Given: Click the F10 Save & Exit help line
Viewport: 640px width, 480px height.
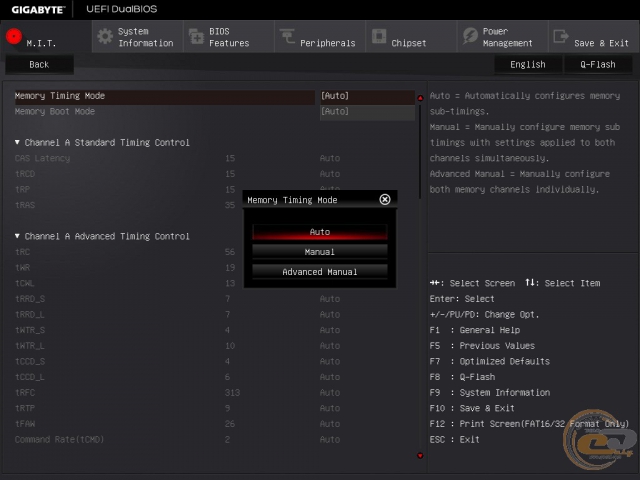Looking at the screenshot, I should [x=472, y=408].
